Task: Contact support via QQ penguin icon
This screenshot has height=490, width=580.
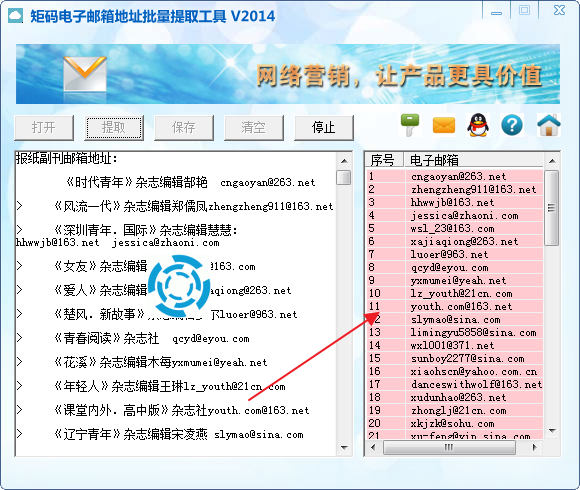Action: (478, 125)
